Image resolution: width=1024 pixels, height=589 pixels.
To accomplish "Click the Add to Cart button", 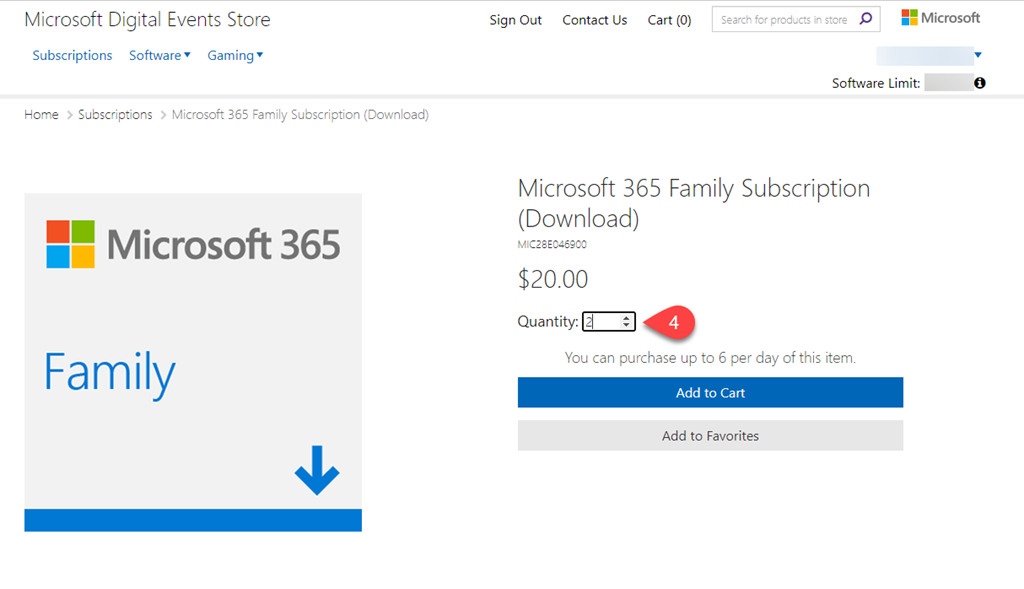I will (x=711, y=392).
